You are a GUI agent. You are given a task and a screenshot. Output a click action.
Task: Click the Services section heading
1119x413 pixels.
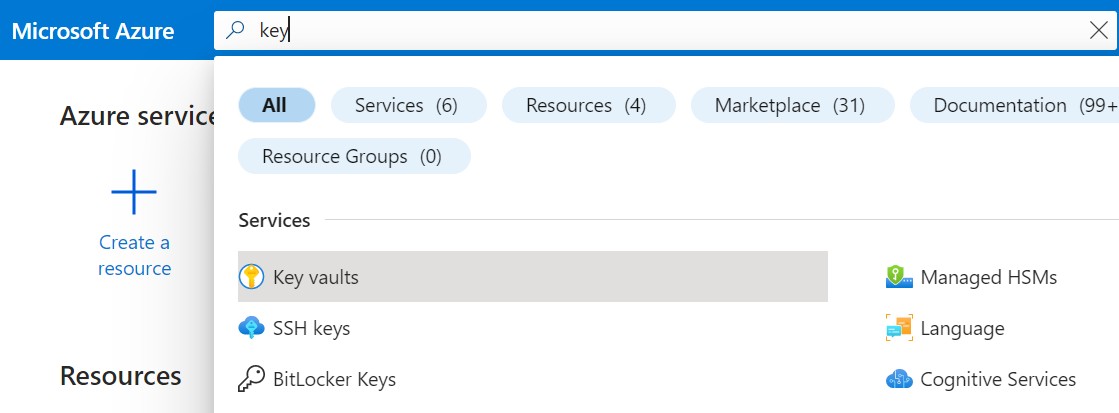click(274, 220)
